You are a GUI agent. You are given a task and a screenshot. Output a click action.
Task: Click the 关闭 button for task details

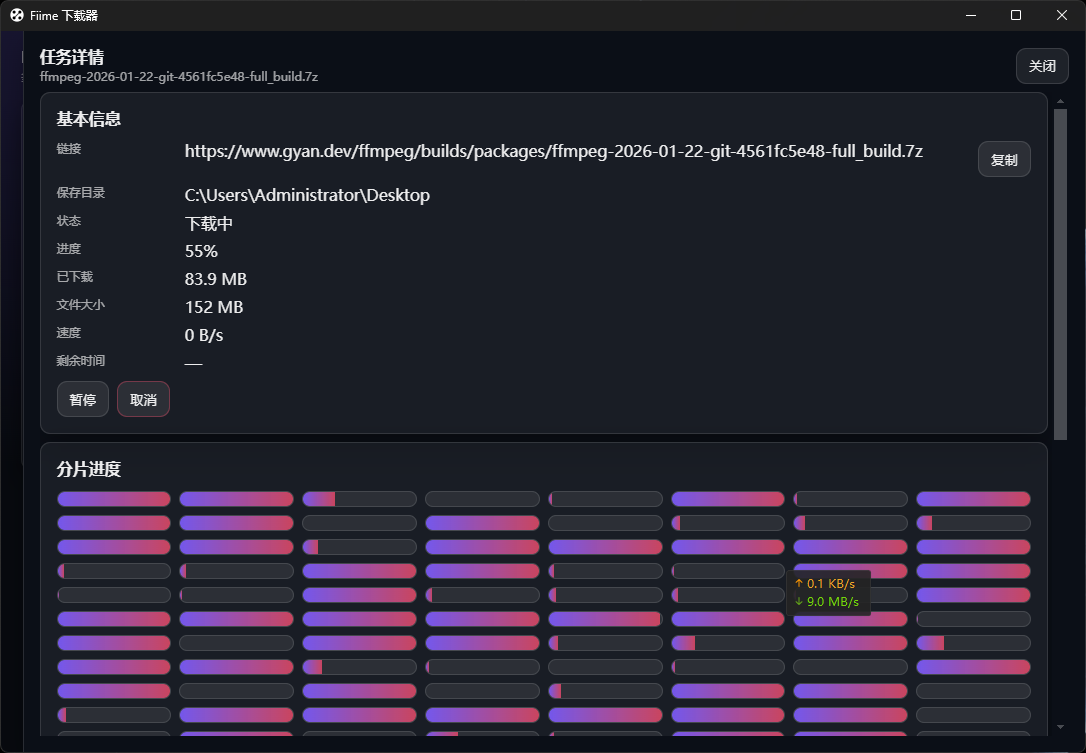click(1042, 66)
